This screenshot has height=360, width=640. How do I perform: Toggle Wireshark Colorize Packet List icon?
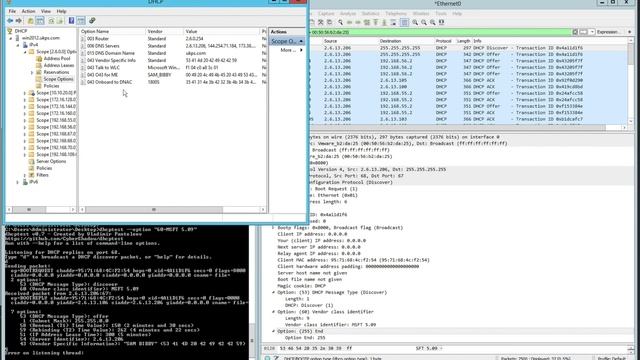pos(404,22)
